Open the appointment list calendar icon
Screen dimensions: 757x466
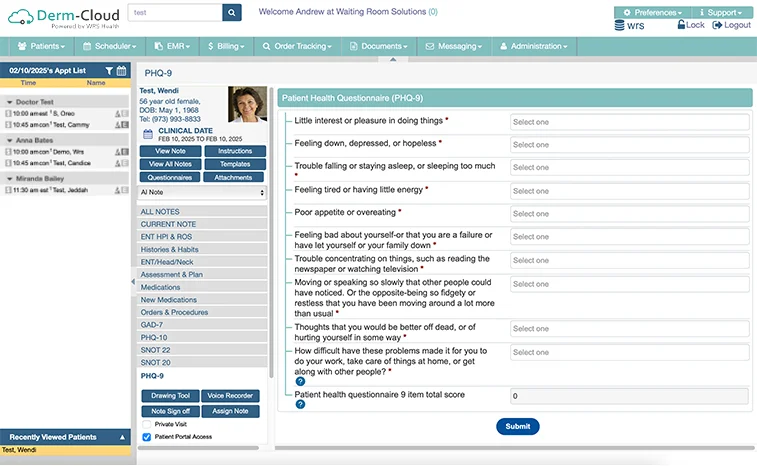tap(121, 71)
